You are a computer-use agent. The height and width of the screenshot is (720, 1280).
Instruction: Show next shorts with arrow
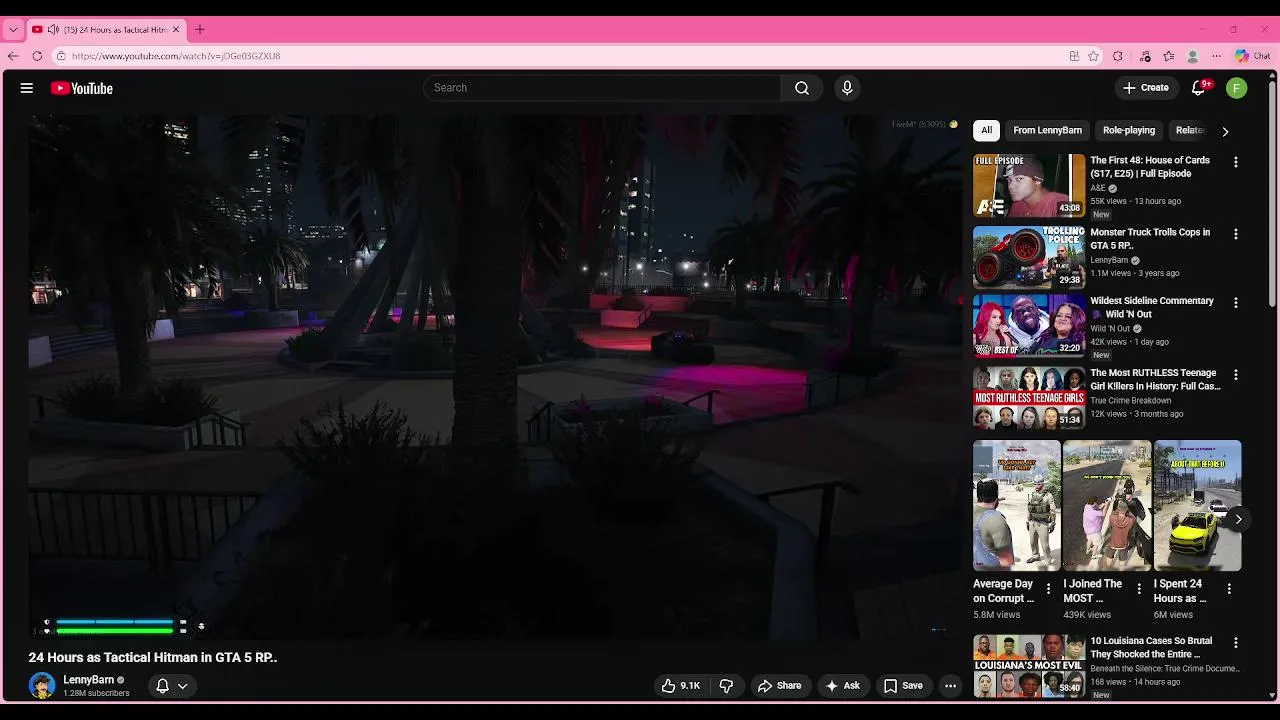click(1238, 519)
